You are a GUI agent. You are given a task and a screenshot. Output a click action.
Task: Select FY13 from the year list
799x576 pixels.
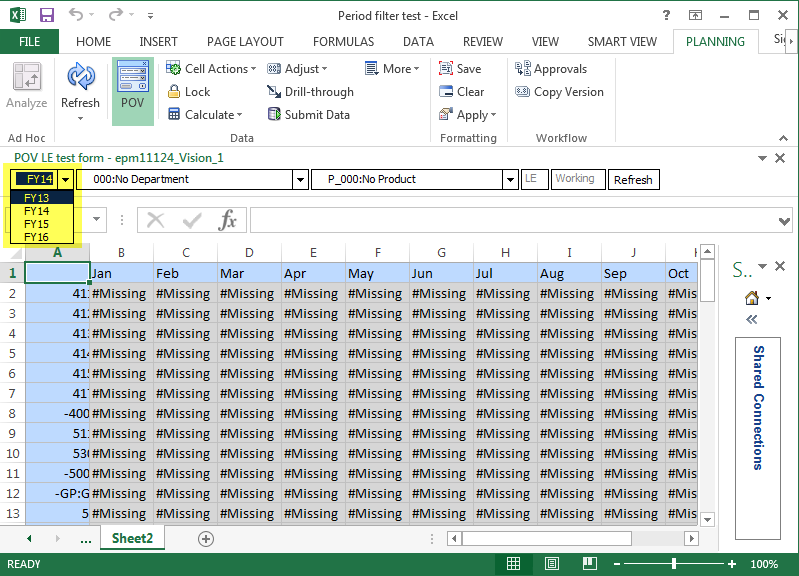click(42, 198)
